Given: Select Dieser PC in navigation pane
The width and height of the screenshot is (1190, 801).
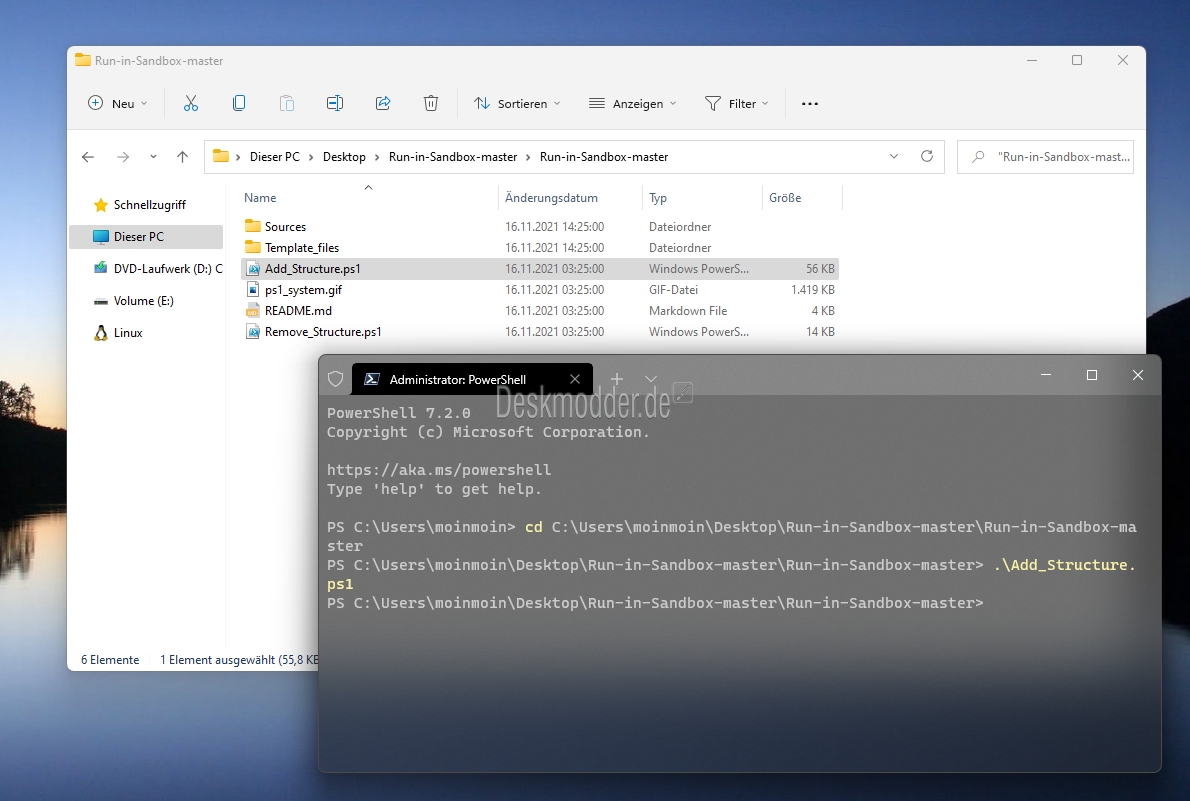Looking at the screenshot, I should [x=146, y=237].
